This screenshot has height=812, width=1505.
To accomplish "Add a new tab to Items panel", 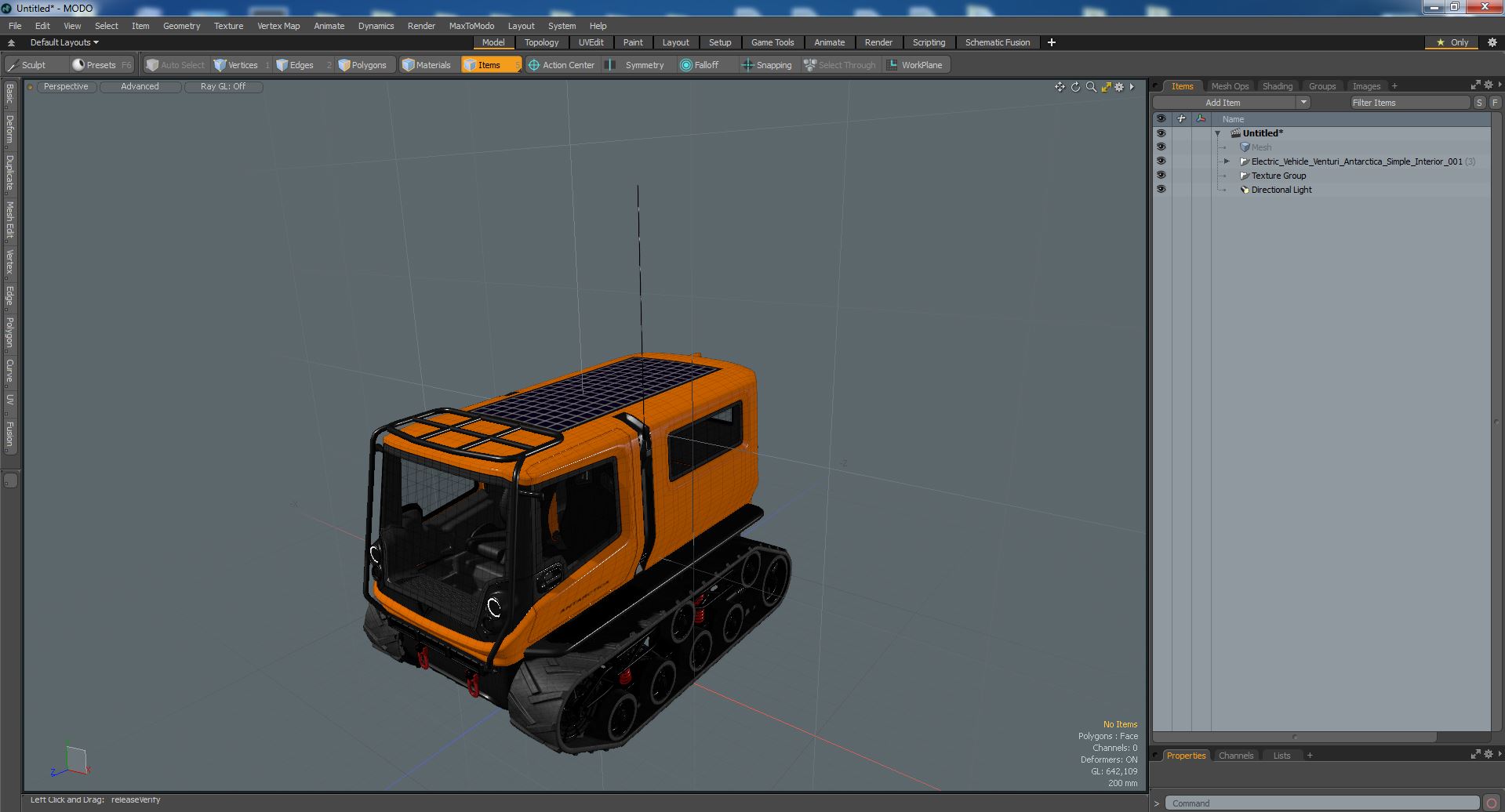I will (1394, 86).
